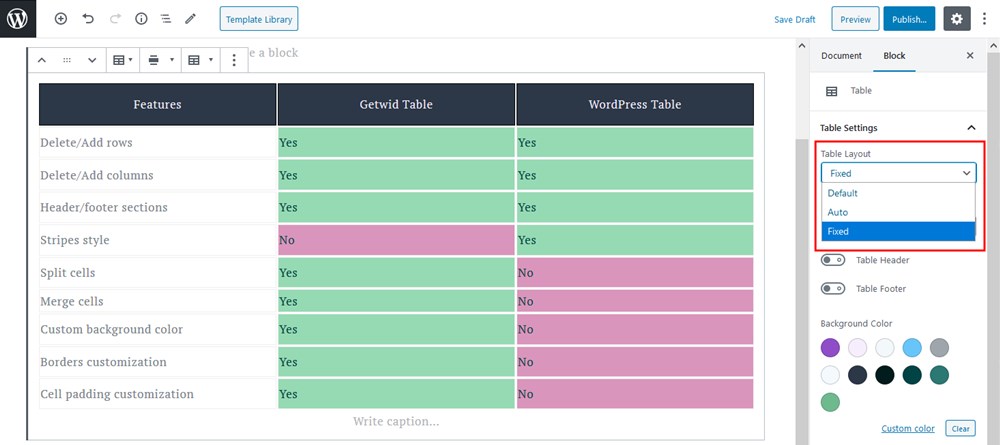Toggle the Table Footer switch
This screenshot has width=1000, height=445.
(833, 289)
